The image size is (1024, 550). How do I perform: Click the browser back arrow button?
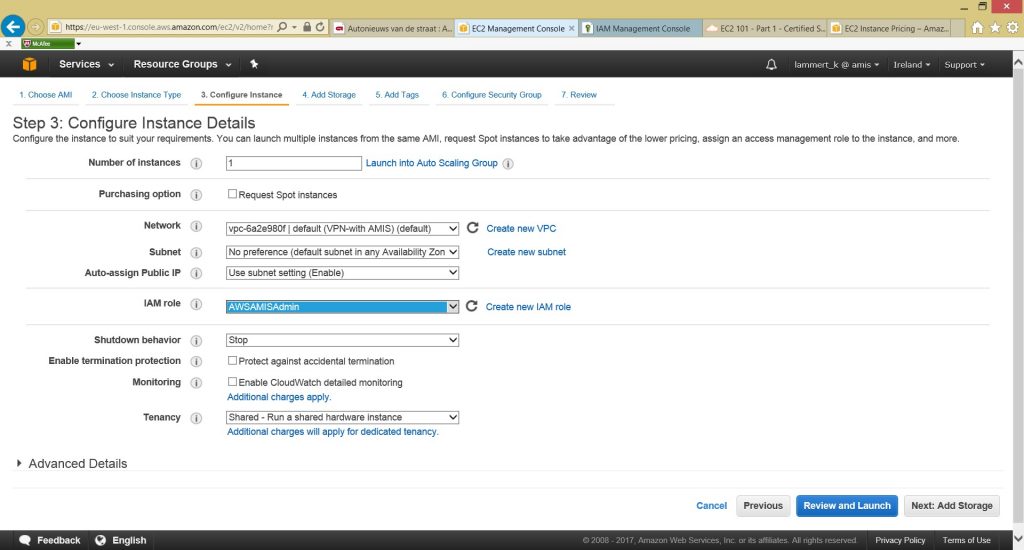(14, 27)
